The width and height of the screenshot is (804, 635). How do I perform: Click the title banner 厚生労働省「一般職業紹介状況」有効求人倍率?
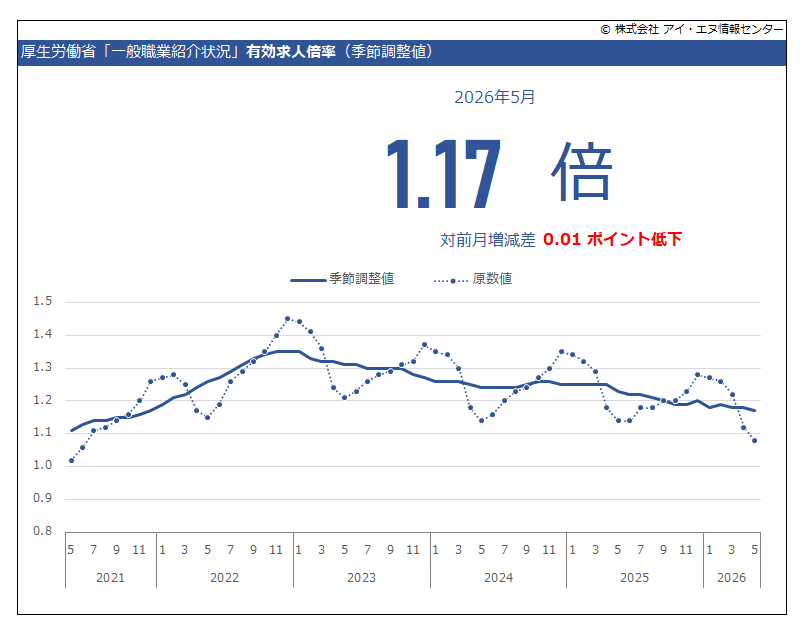(x=401, y=52)
